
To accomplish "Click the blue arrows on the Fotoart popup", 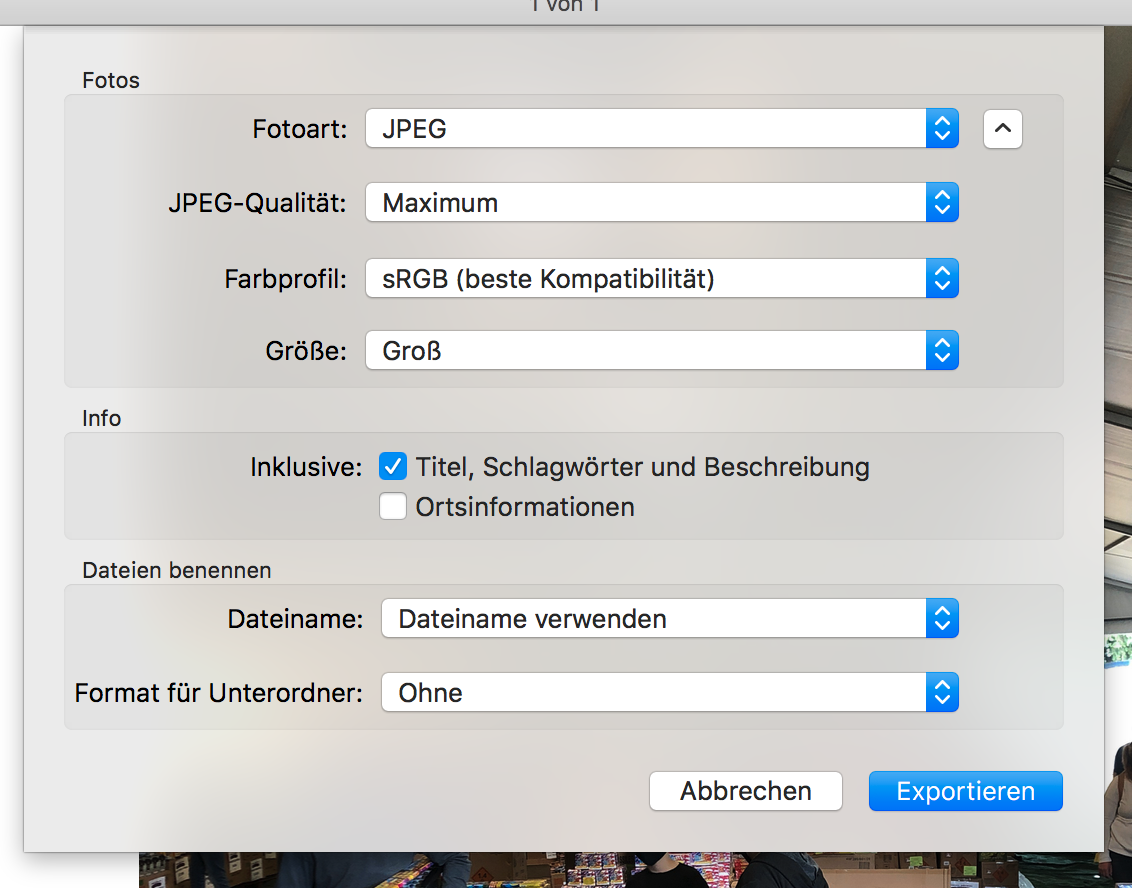I will pos(941,128).
